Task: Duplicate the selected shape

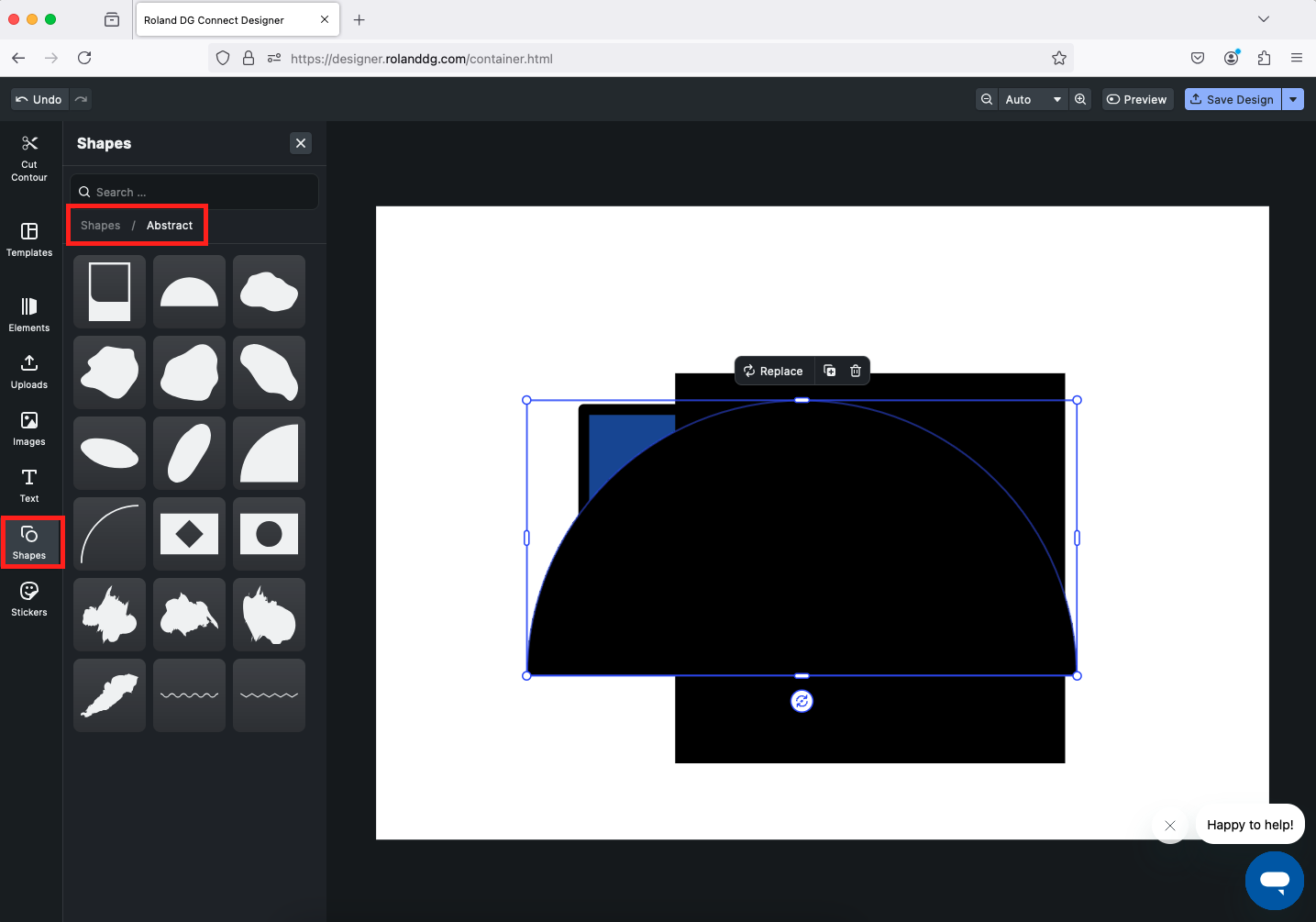Action: pos(830,371)
